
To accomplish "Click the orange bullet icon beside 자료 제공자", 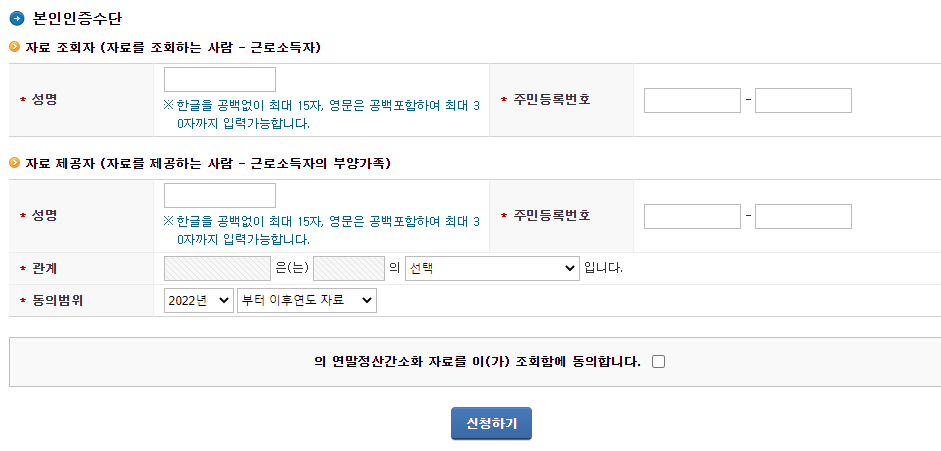I will [x=14, y=163].
